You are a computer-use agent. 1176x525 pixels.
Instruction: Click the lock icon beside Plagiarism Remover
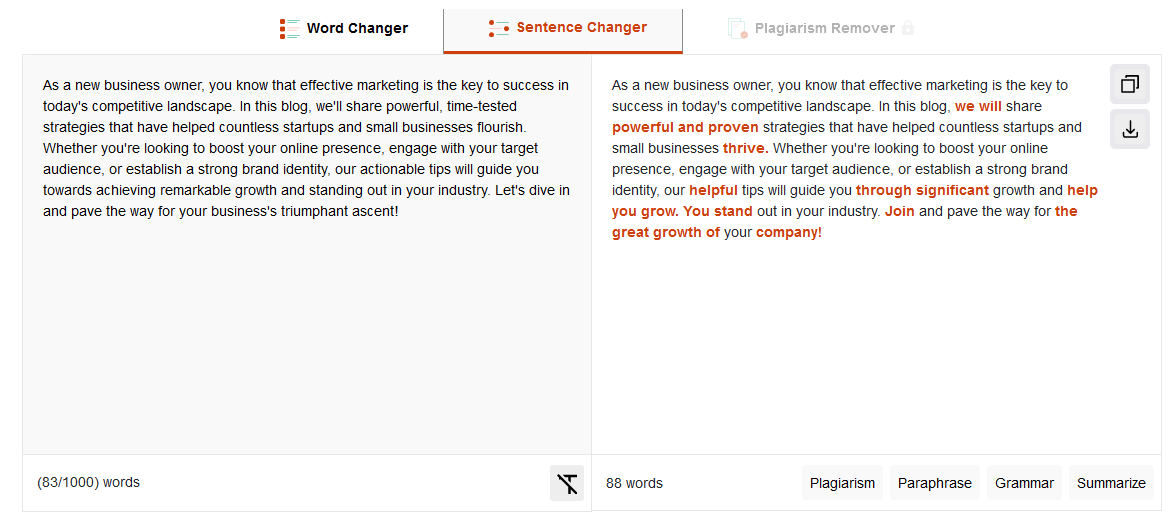tap(908, 28)
